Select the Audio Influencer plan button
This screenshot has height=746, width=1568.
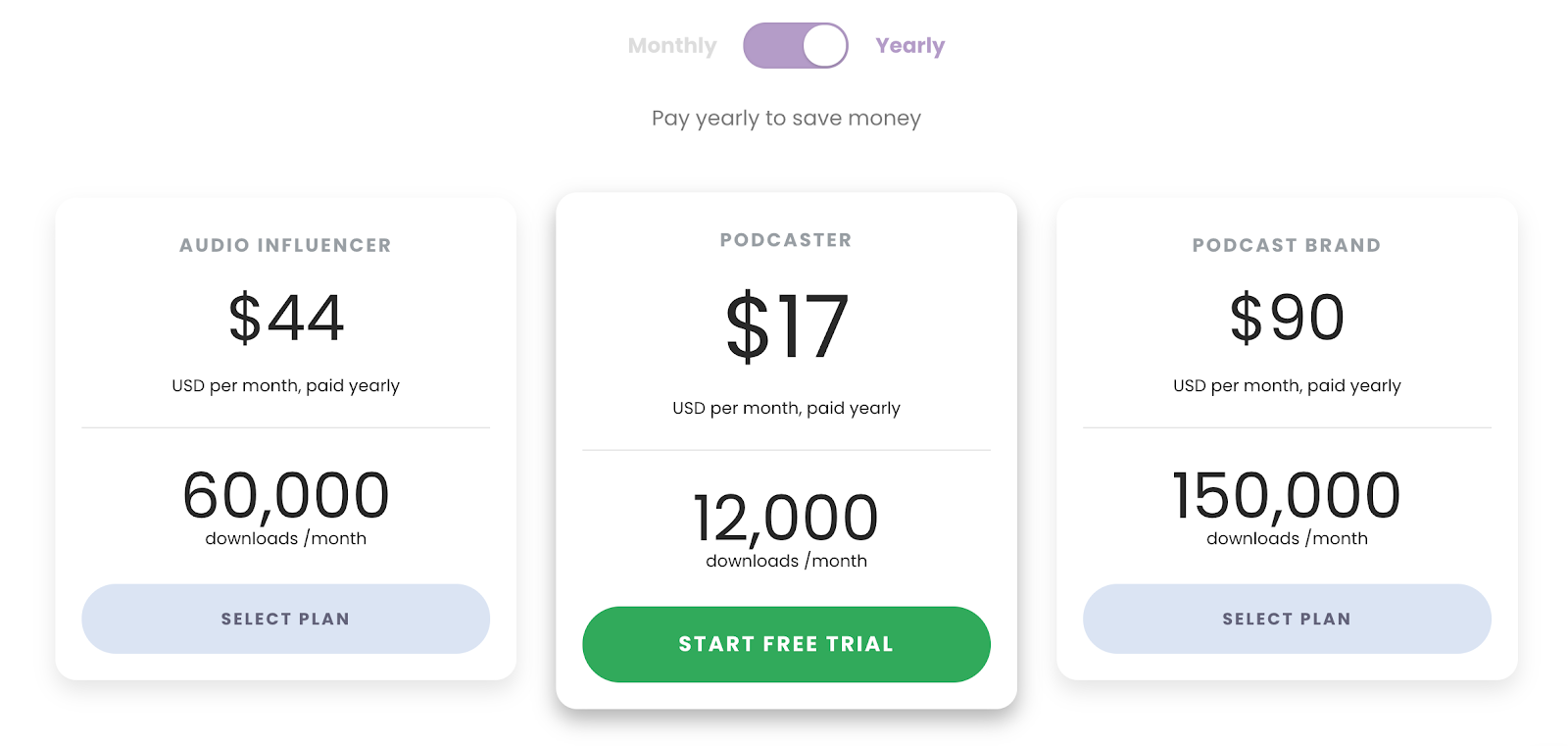coord(285,619)
